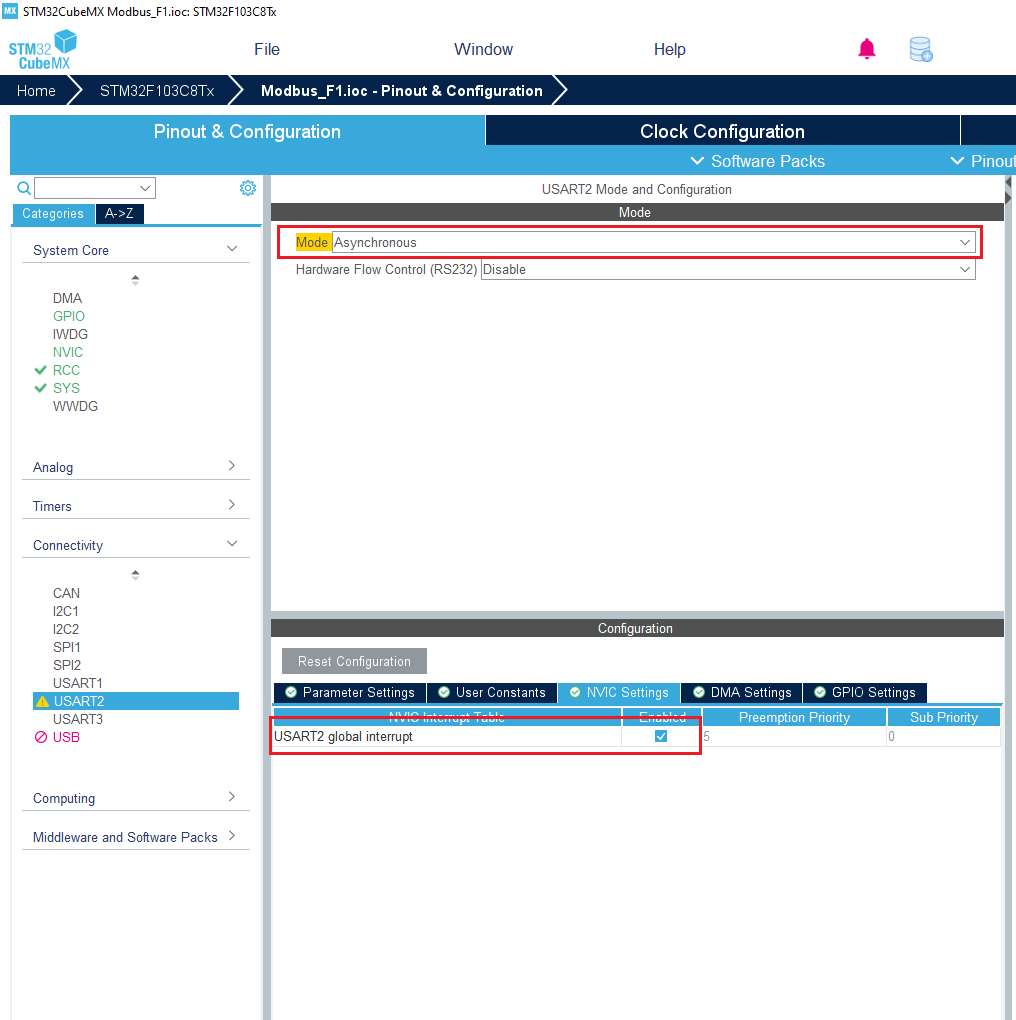Open the Hardware Flow Control dropdown
1016x1020 pixels.
[x=728, y=269]
